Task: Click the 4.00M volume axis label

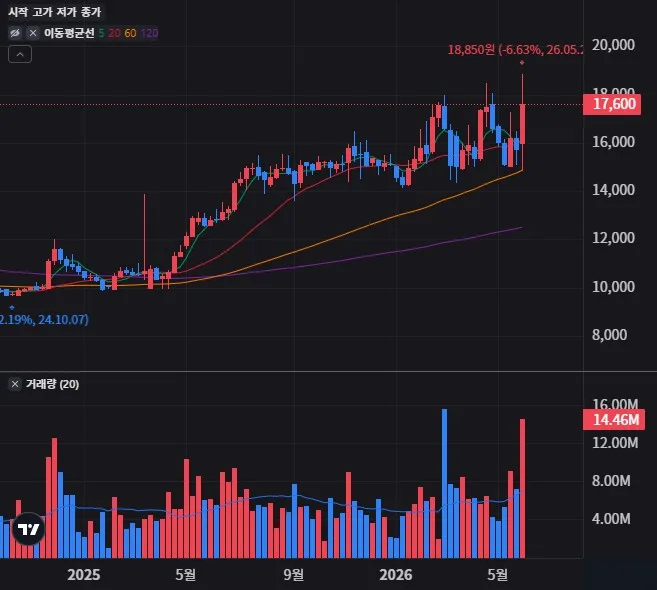Action: point(611,519)
